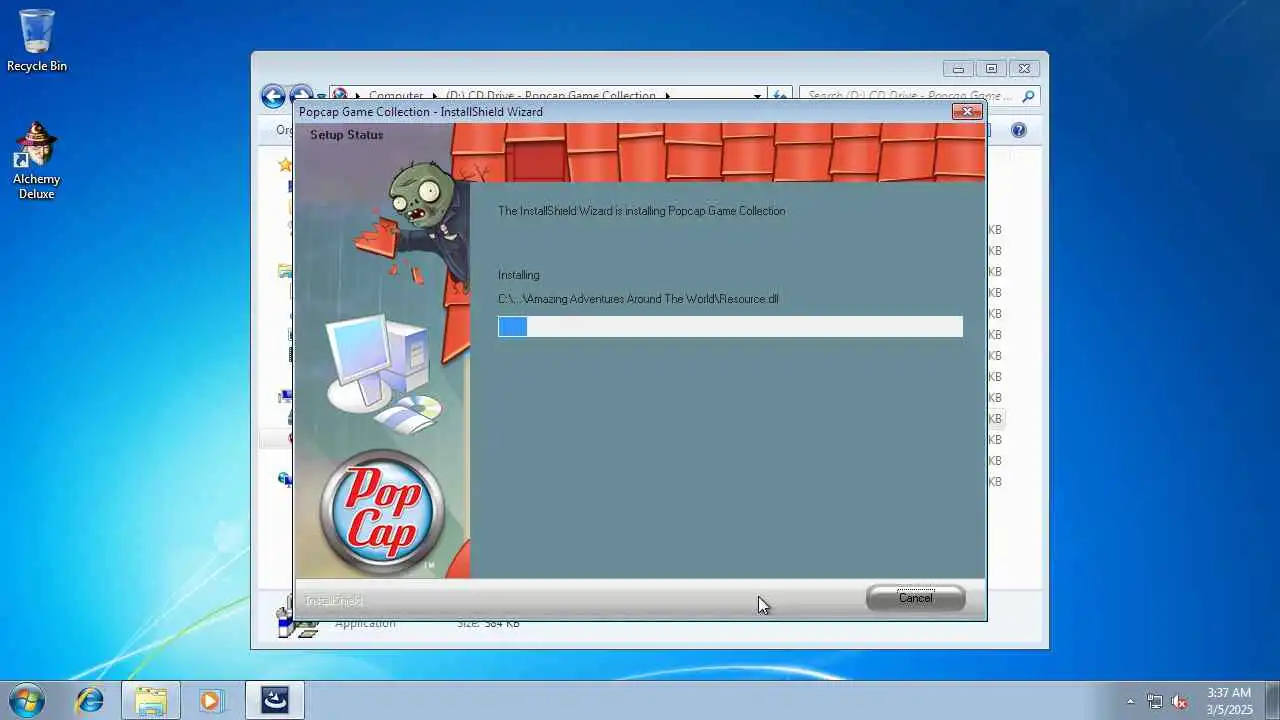Open the 3:37 AM clock calendar

pos(1229,700)
